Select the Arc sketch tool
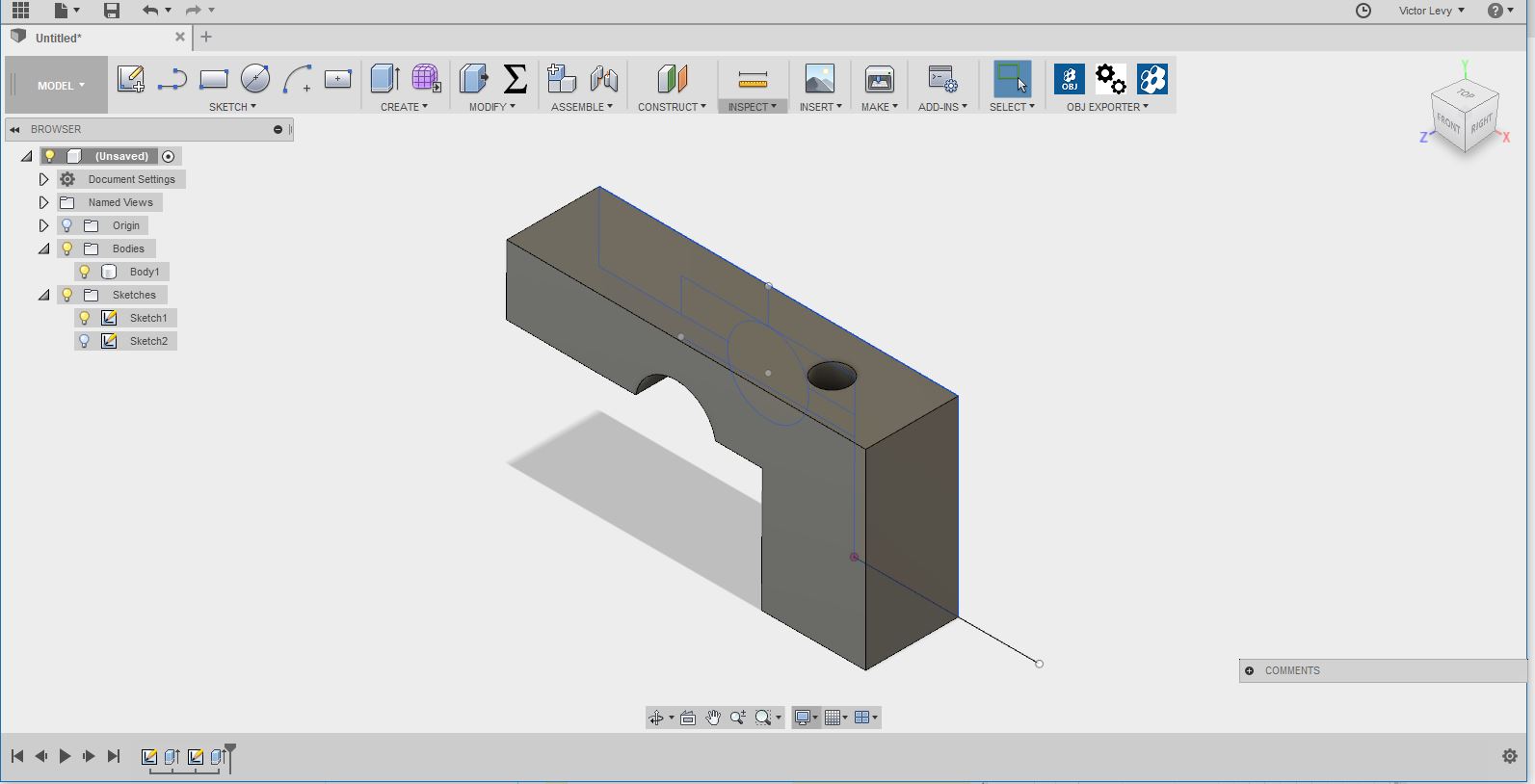 coord(297,79)
